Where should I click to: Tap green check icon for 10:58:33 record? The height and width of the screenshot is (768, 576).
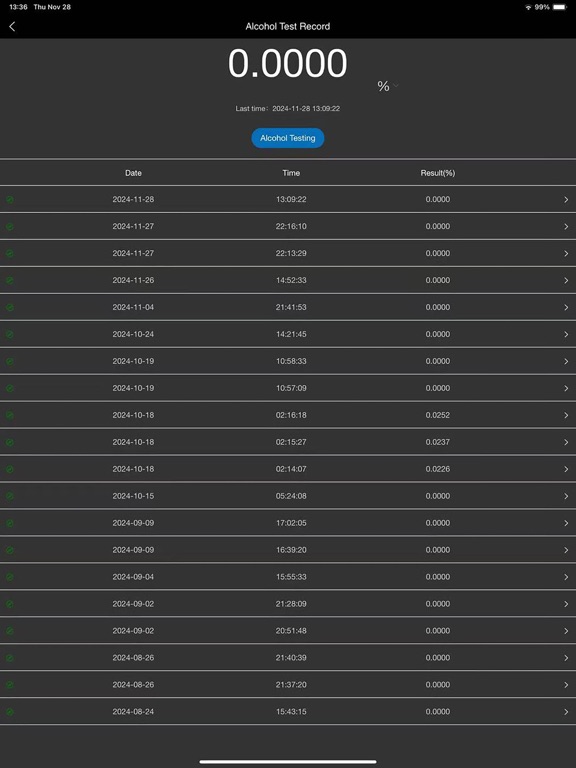10,361
